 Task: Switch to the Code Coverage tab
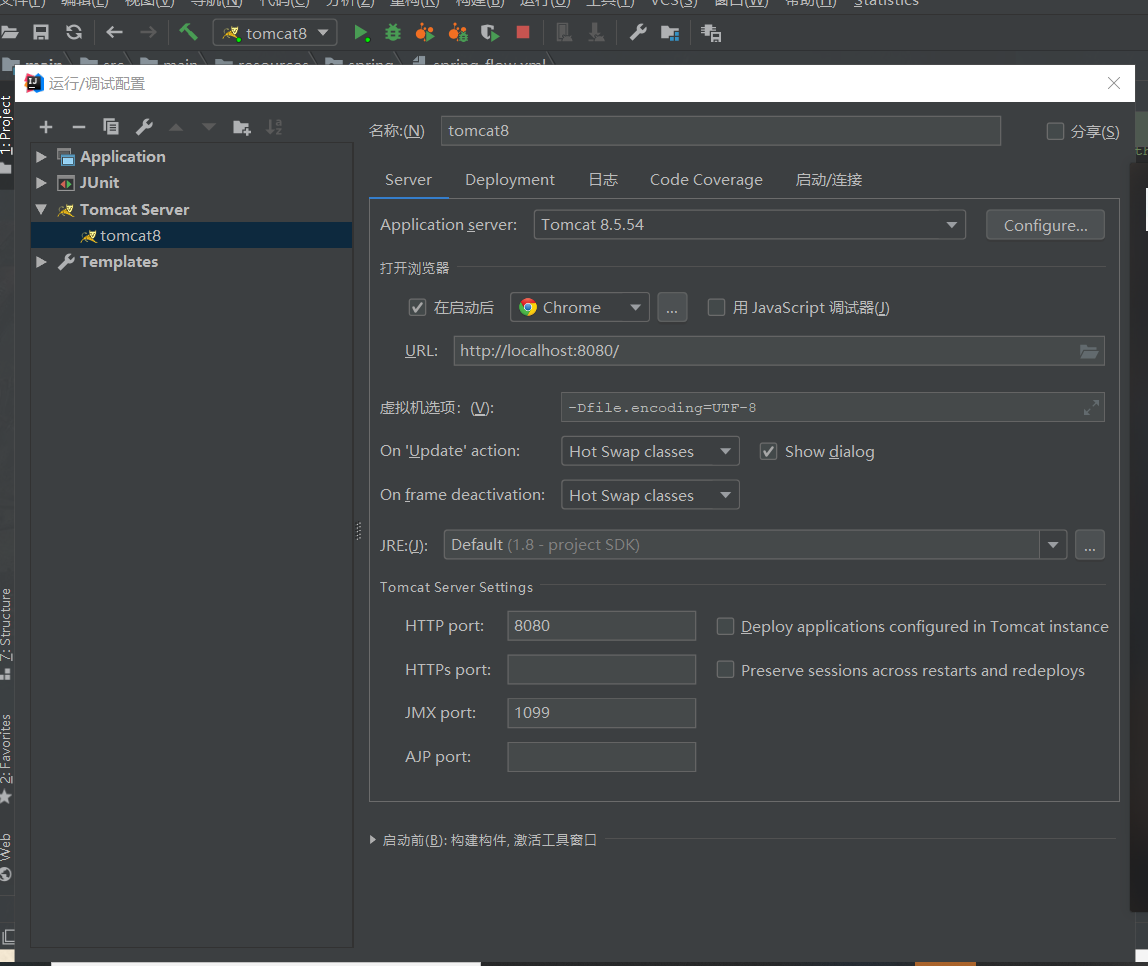[707, 180]
